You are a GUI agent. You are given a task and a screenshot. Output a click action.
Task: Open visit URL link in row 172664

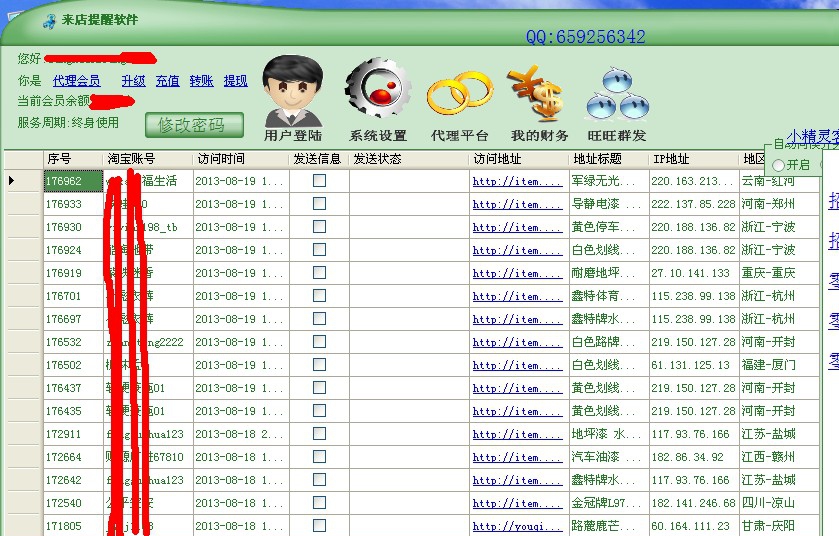pyautogui.click(x=517, y=457)
